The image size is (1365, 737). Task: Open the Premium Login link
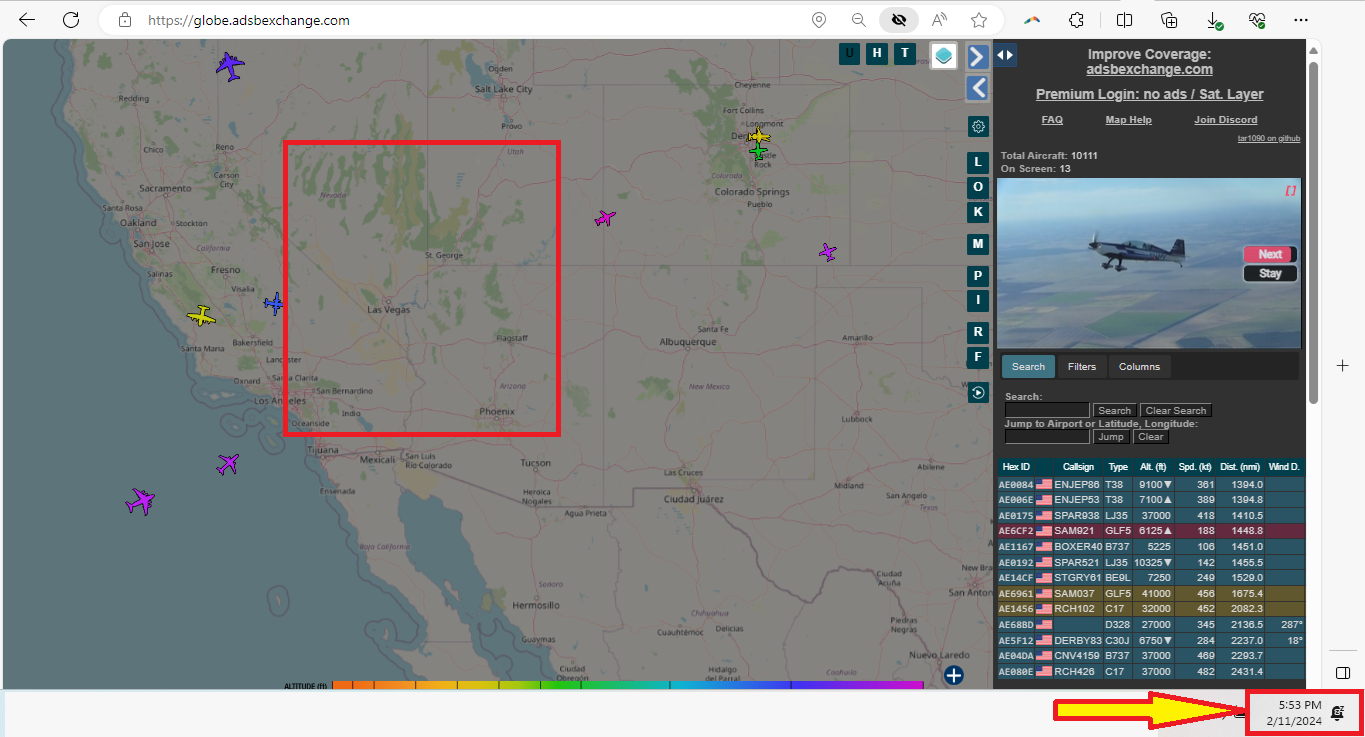click(1150, 94)
